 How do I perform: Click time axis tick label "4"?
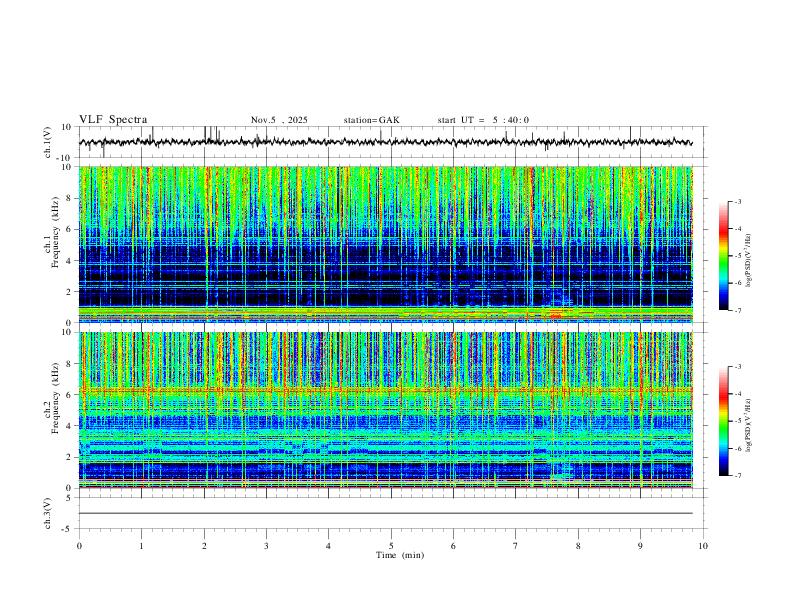coord(328,546)
